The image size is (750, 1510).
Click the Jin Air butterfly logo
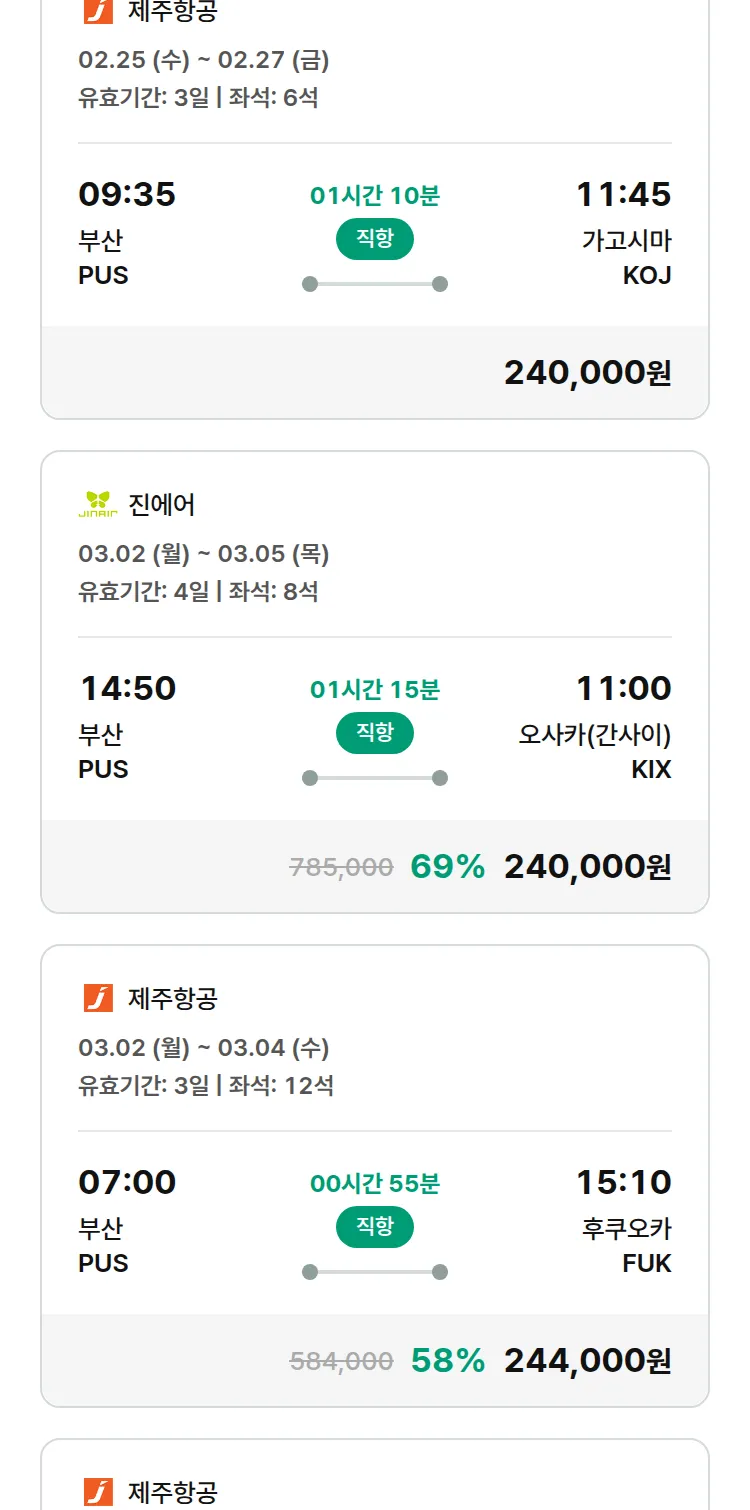(98, 504)
